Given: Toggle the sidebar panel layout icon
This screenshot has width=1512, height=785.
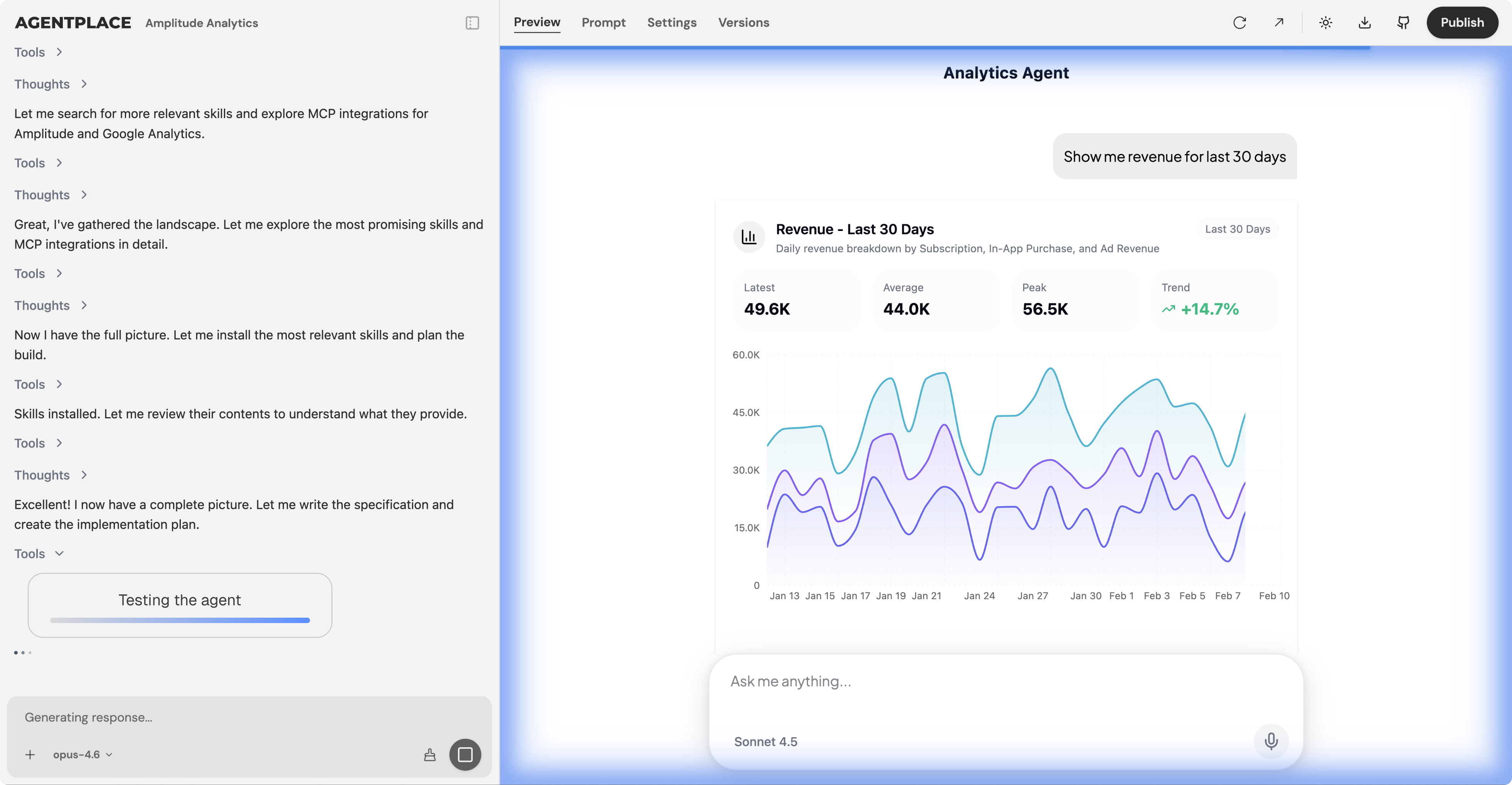Looking at the screenshot, I should (x=472, y=23).
